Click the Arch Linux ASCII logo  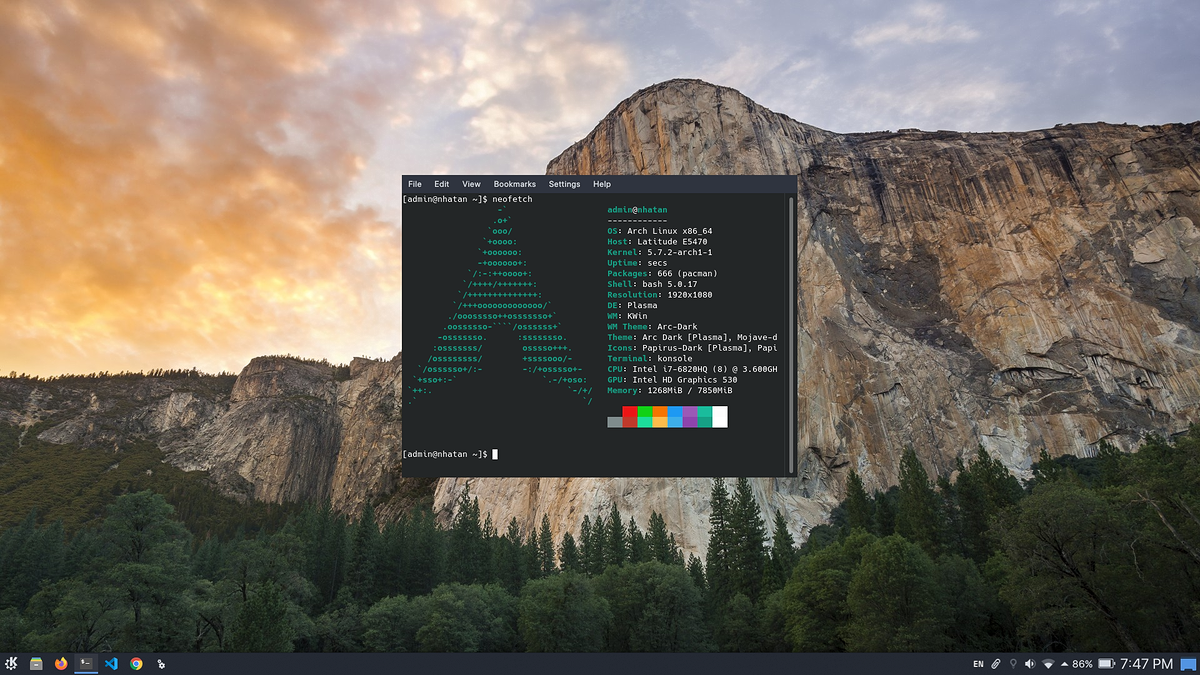coord(502,306)
